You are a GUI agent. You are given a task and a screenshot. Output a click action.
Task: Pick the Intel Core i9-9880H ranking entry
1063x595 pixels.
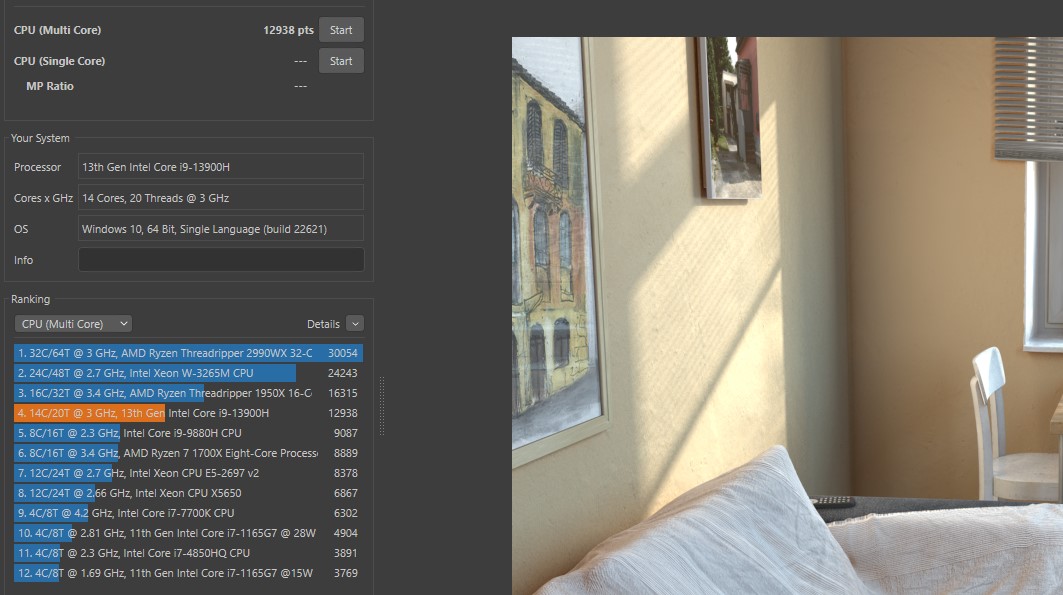[x=188, y=433]
